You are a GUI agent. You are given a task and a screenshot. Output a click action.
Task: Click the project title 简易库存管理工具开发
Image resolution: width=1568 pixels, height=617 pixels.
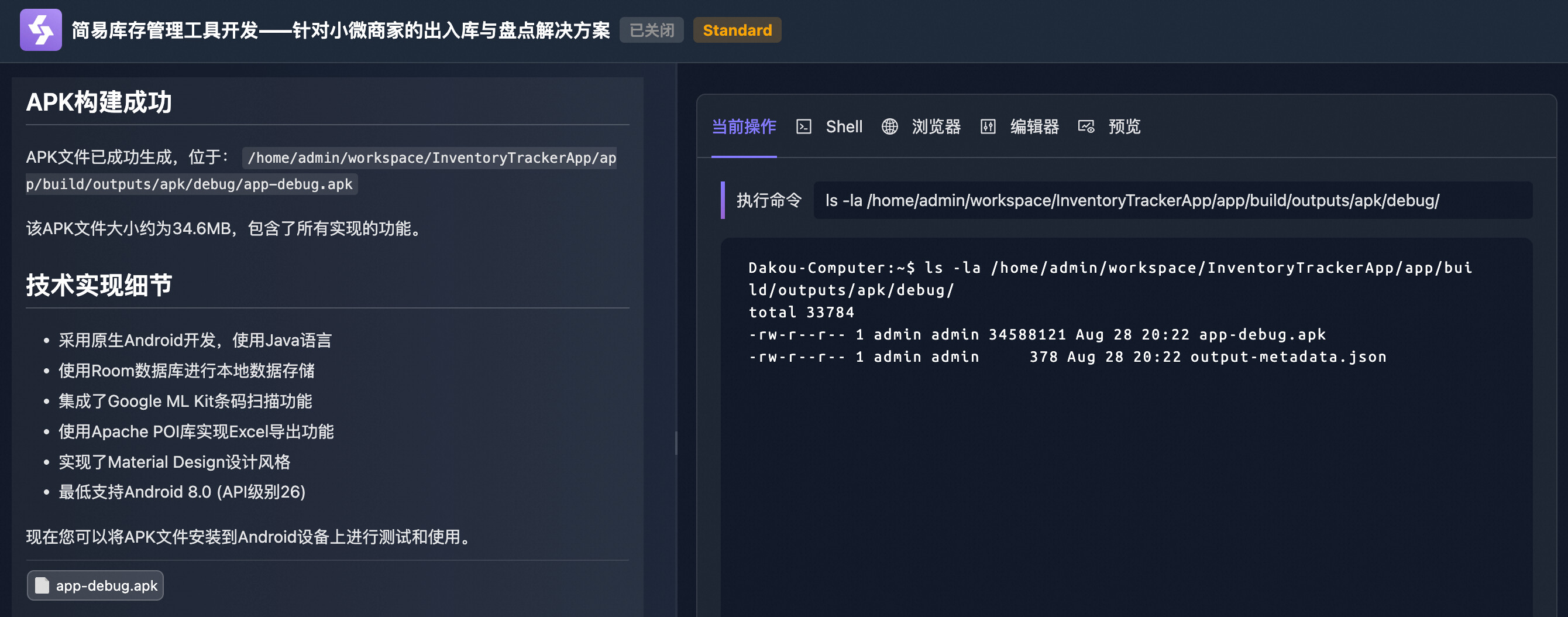coord(341,30)
